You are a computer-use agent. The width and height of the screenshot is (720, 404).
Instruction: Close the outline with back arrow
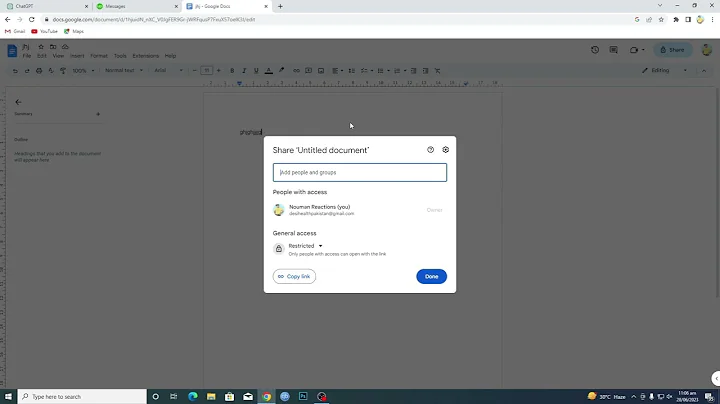pos(18,102)
